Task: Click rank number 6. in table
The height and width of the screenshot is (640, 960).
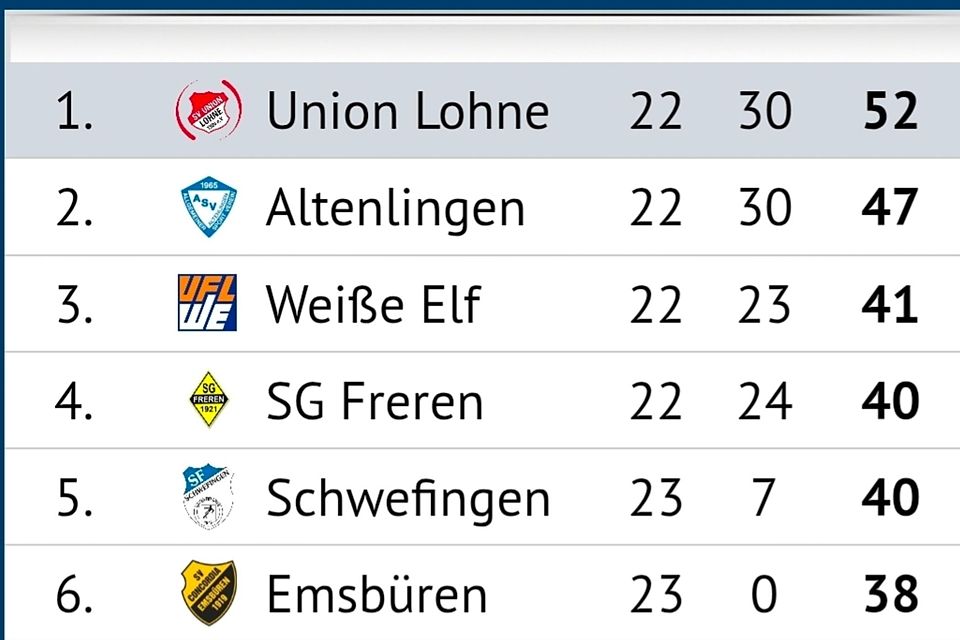Action: tap(74, 595)
